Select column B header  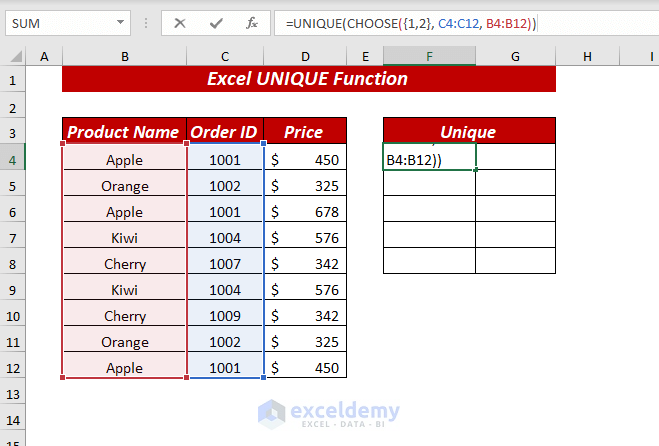[x=125, y=56]
